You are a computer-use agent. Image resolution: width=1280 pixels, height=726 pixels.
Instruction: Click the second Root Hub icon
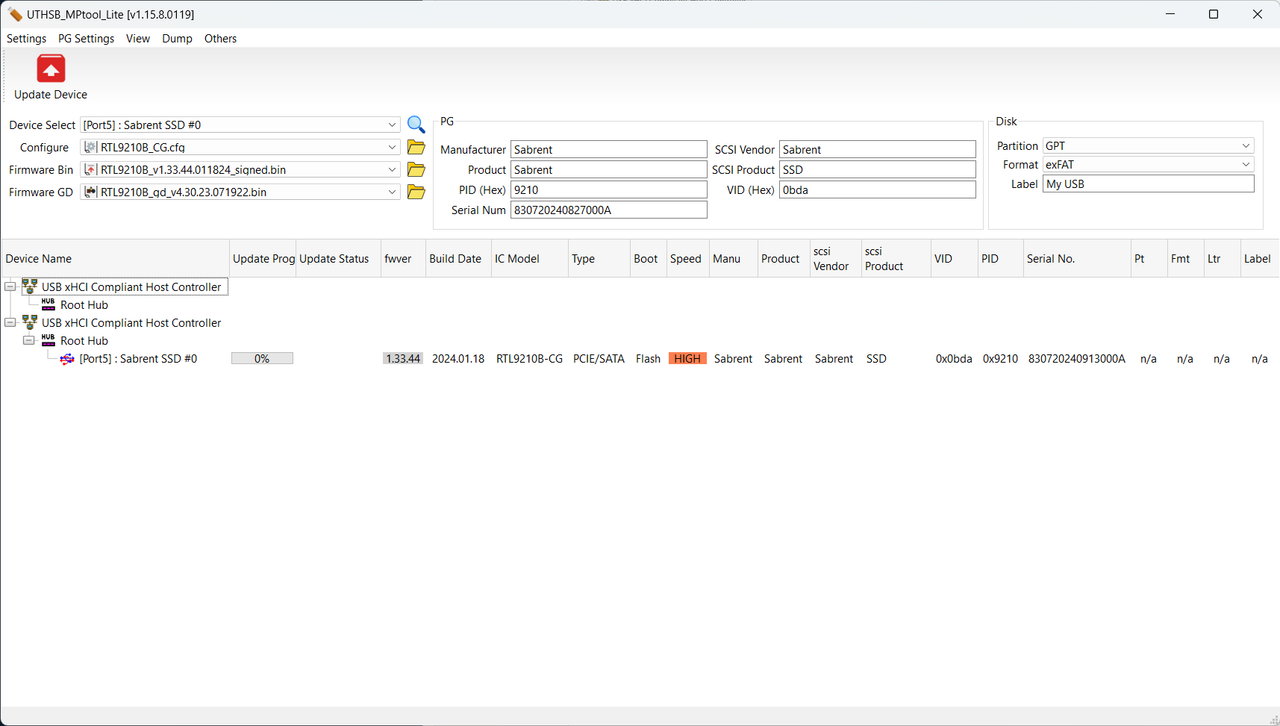tap(48, 341)
